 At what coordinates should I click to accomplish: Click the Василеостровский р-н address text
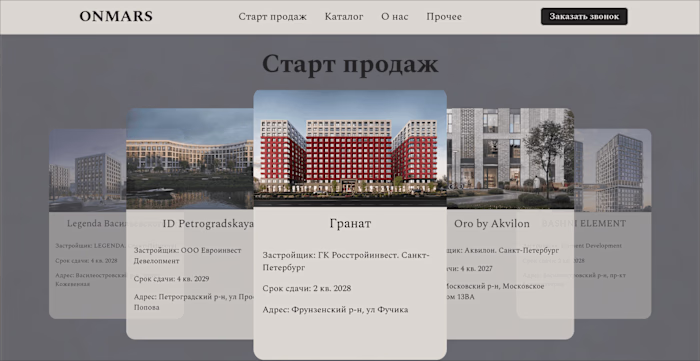point(91,279)
